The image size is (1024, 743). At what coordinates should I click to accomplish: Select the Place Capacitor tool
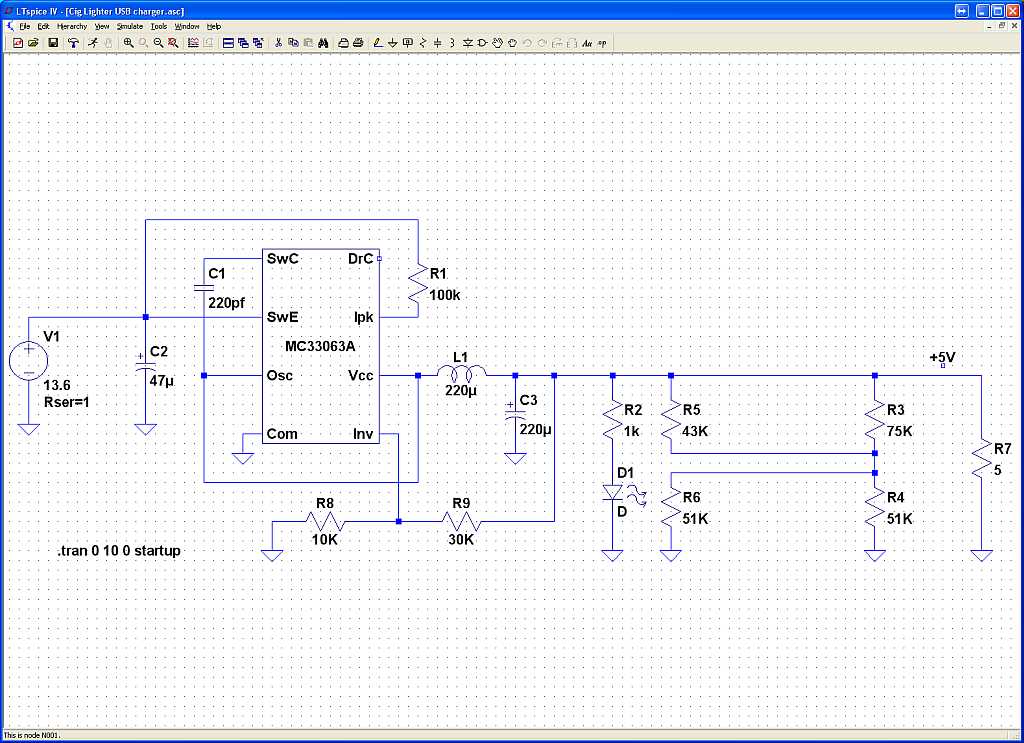(438, 43)
